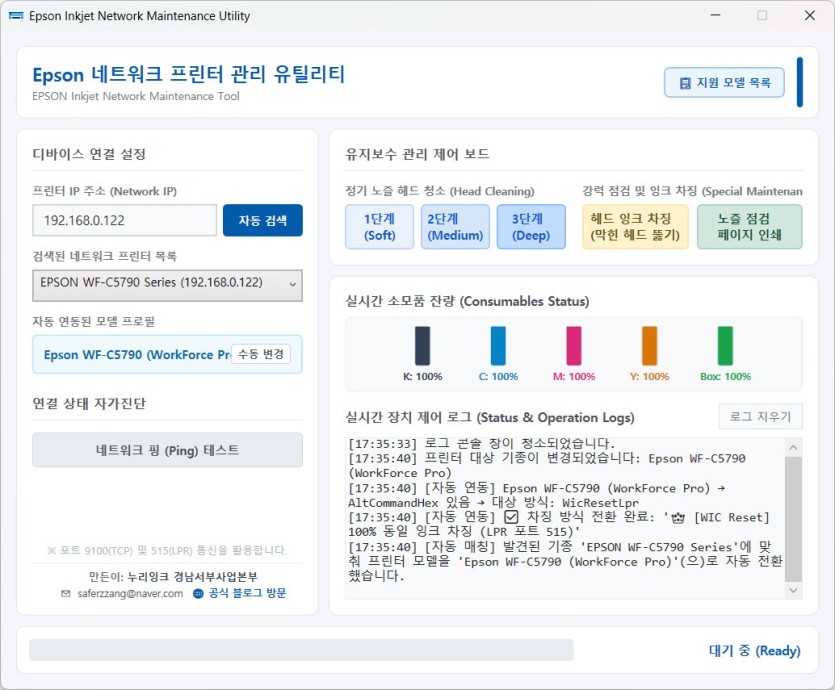The width and height of the screenshot is (835, 690).
Task: Click the yellow Y ink level bar
Action: pyautogui.click(x=649, y=346)
